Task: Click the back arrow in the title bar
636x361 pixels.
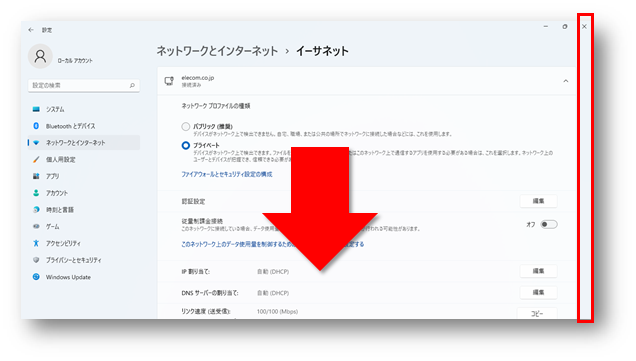Action: 31,30
